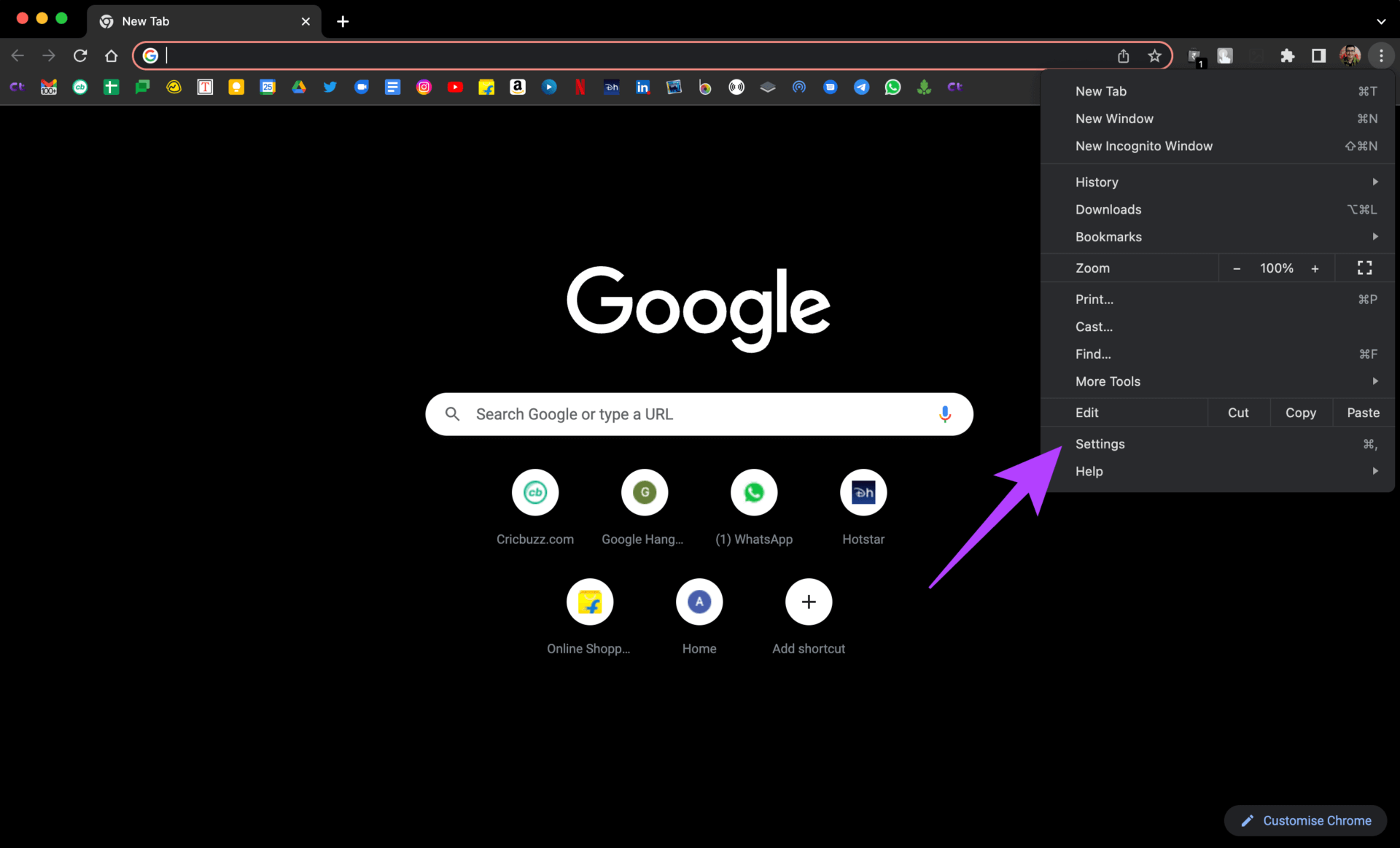Click the shopping bag extension with badge

pos(1195,56)
